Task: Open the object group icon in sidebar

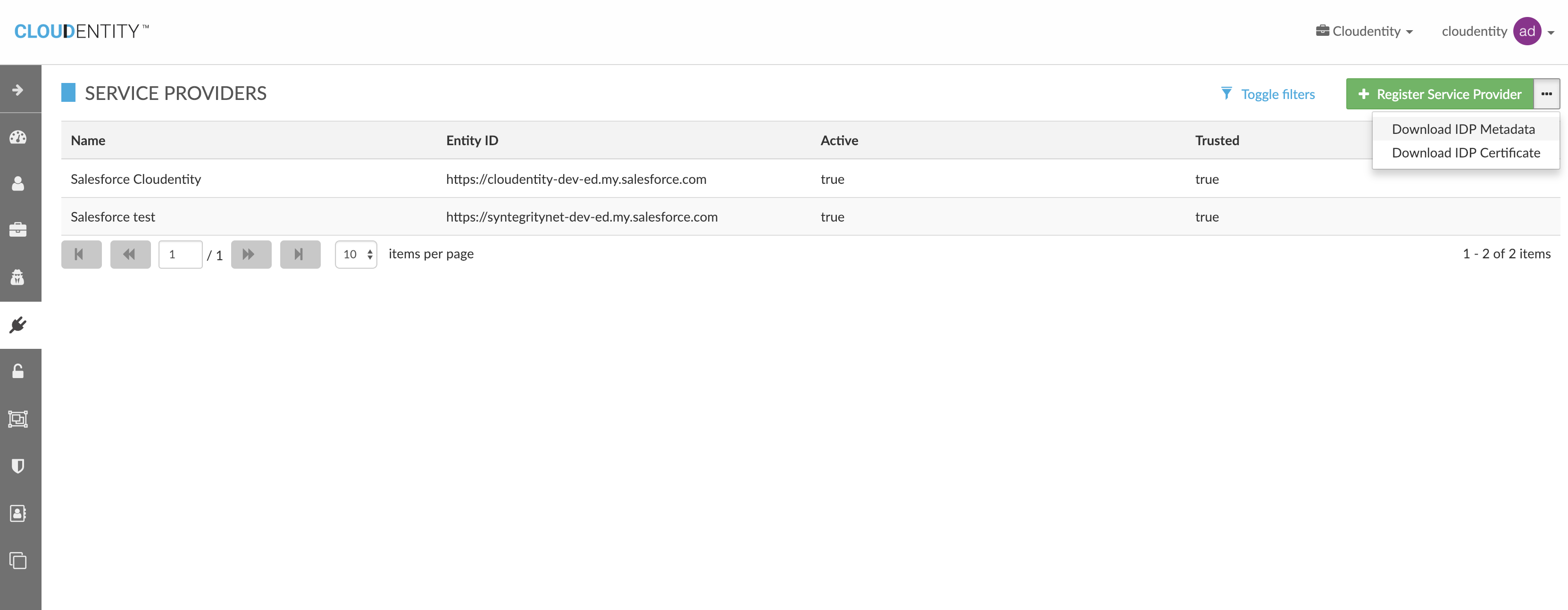Action: coord(18,419)
